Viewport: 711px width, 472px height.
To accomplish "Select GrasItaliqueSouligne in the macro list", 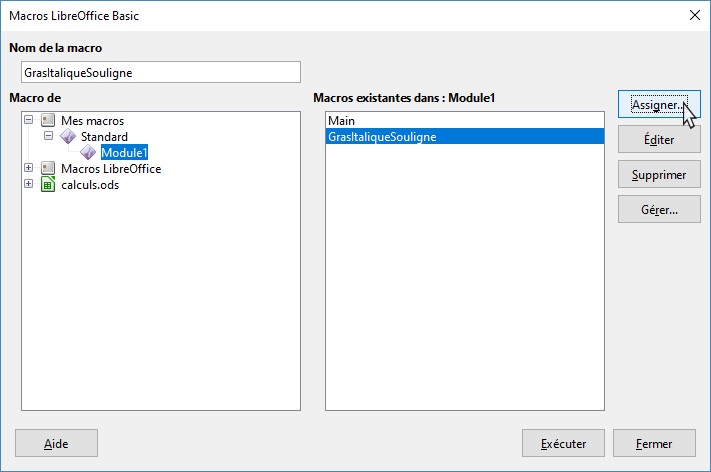I will click(x=381, y=137).
